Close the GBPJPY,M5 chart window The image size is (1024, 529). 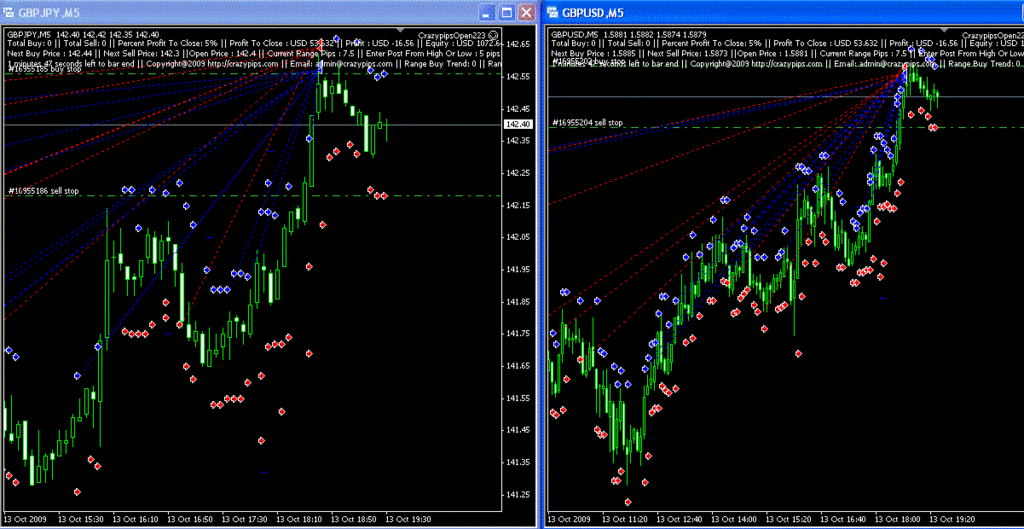coord(526,12)
